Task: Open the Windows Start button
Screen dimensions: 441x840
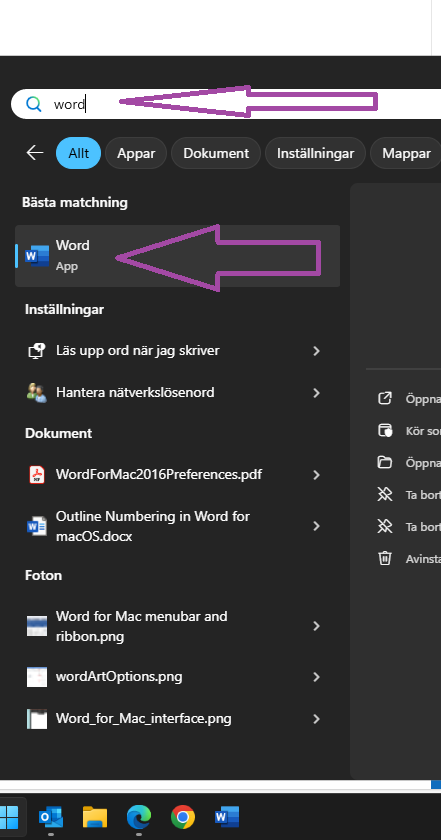Action: coord(8,817)
